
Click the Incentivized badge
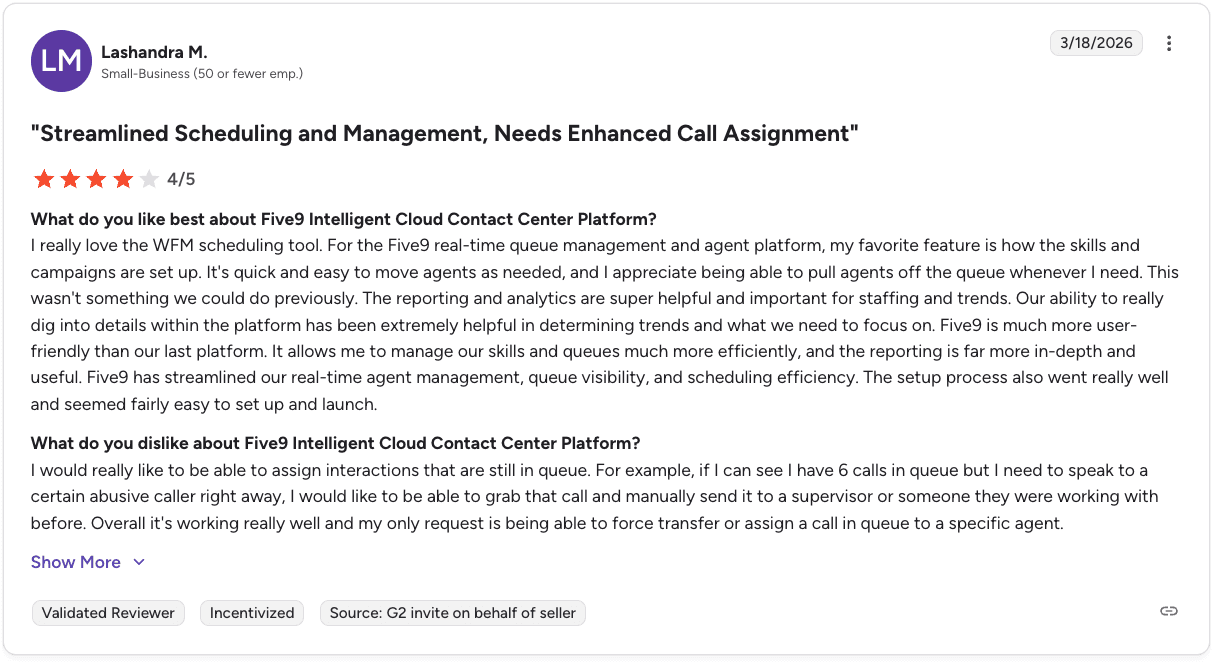point(252,613)
